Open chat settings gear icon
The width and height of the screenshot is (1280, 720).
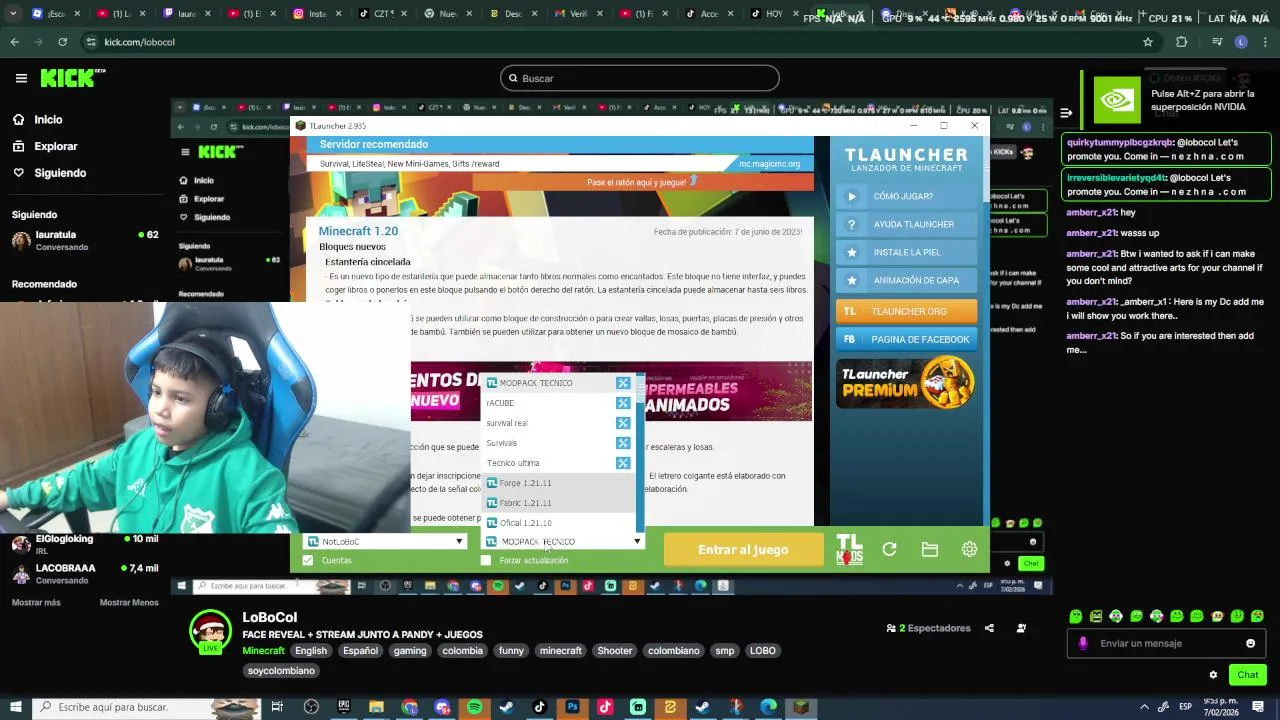1213,675
